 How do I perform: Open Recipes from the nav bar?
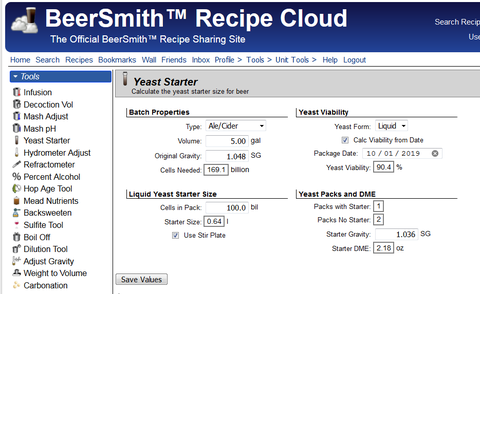coord(79,60)
